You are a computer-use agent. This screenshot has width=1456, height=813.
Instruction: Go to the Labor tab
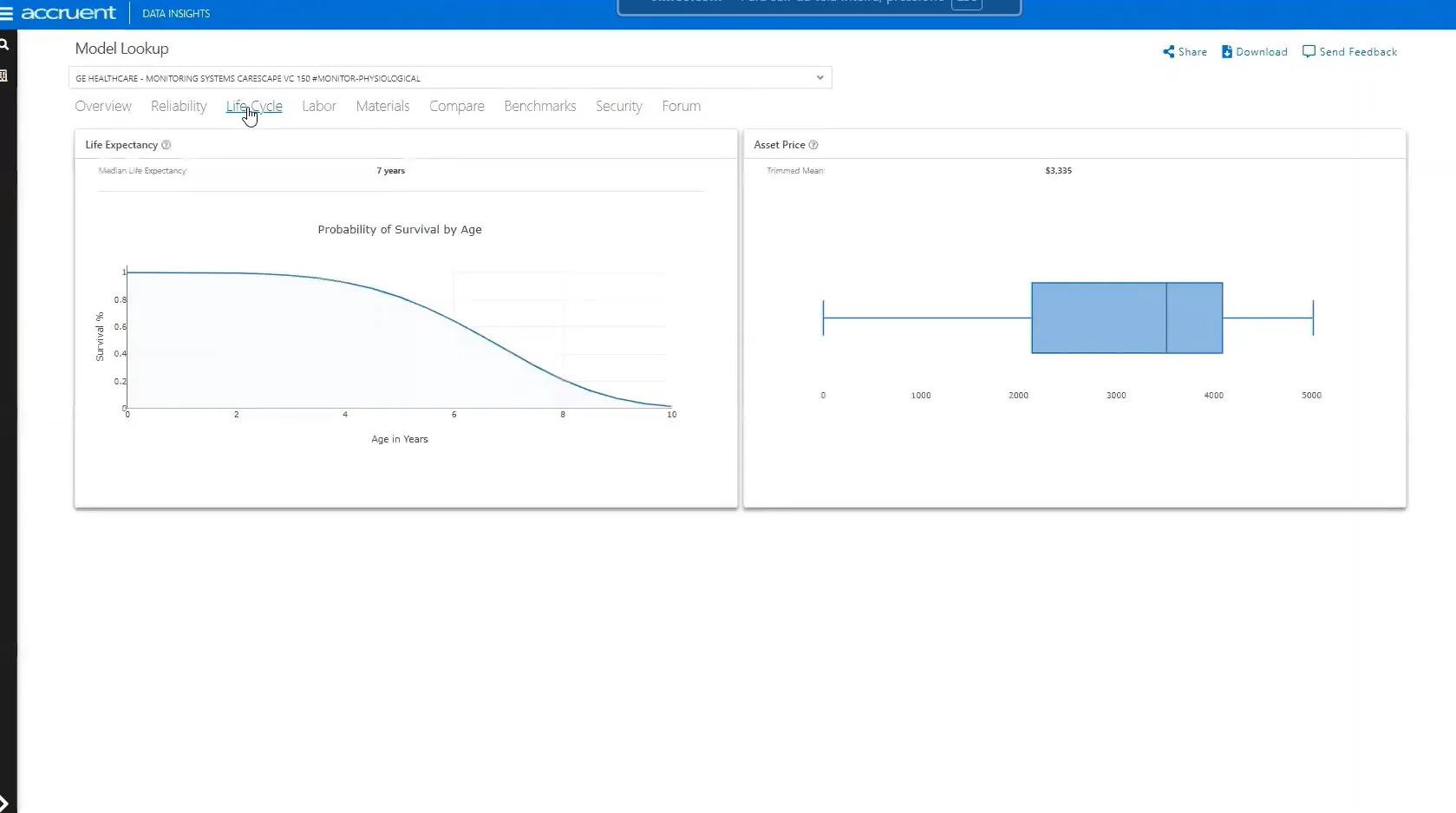pyautogui.click(x=319, y=106)
